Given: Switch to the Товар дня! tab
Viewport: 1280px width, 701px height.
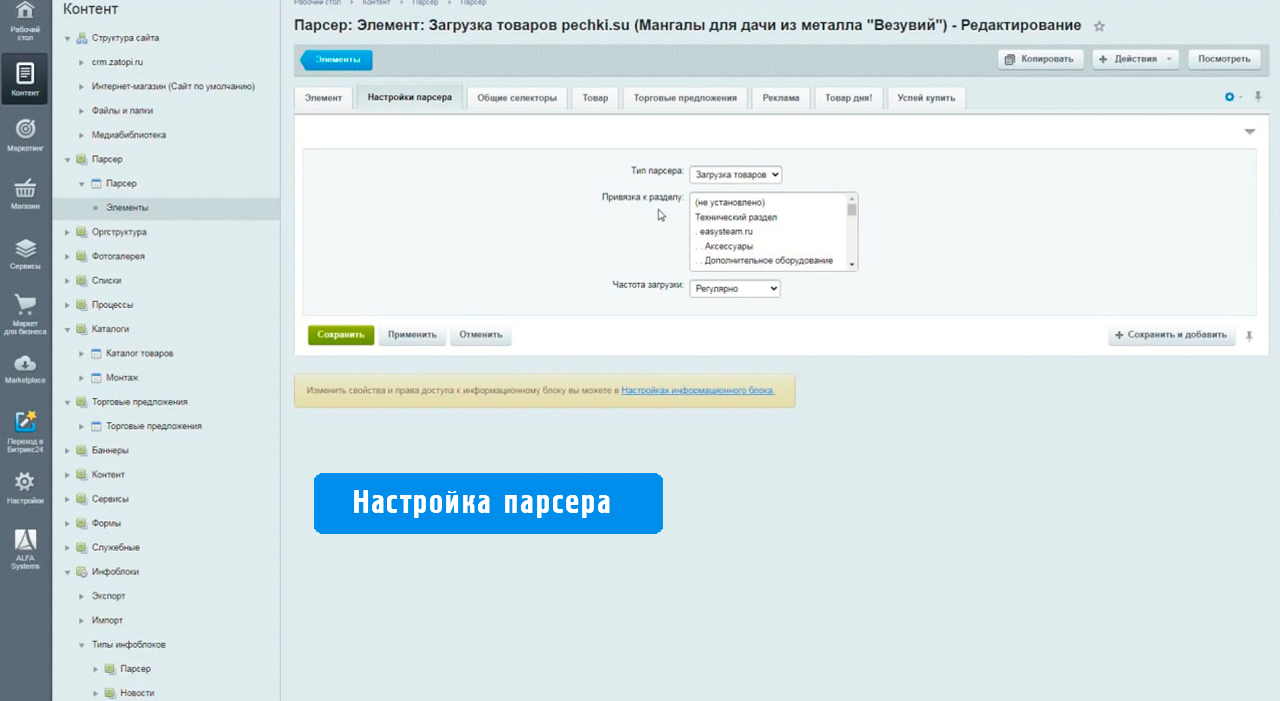Looking at the screenshot, I should point(848,98).
